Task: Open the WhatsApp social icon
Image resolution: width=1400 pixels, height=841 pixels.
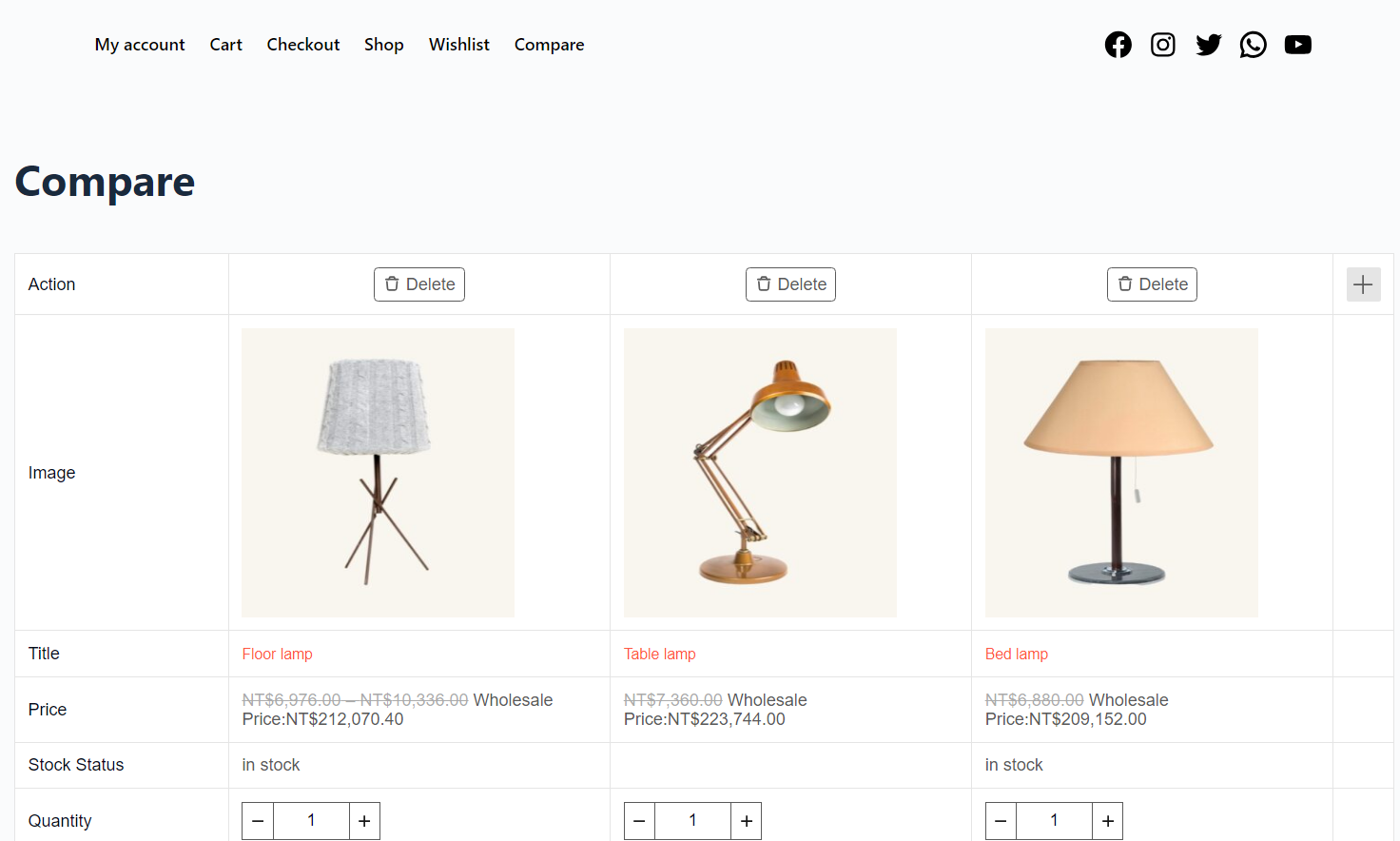Action: [x=1253, y=44]
